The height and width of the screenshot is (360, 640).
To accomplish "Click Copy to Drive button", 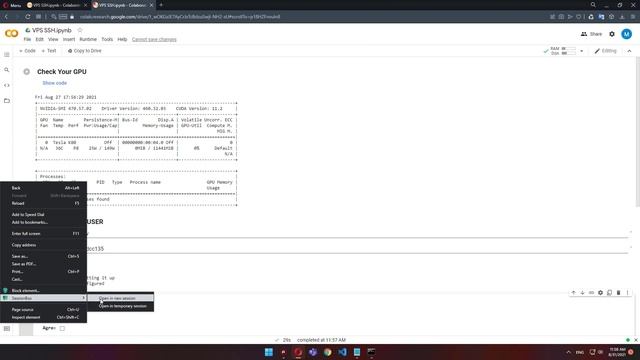I will (x=84, y=51).
